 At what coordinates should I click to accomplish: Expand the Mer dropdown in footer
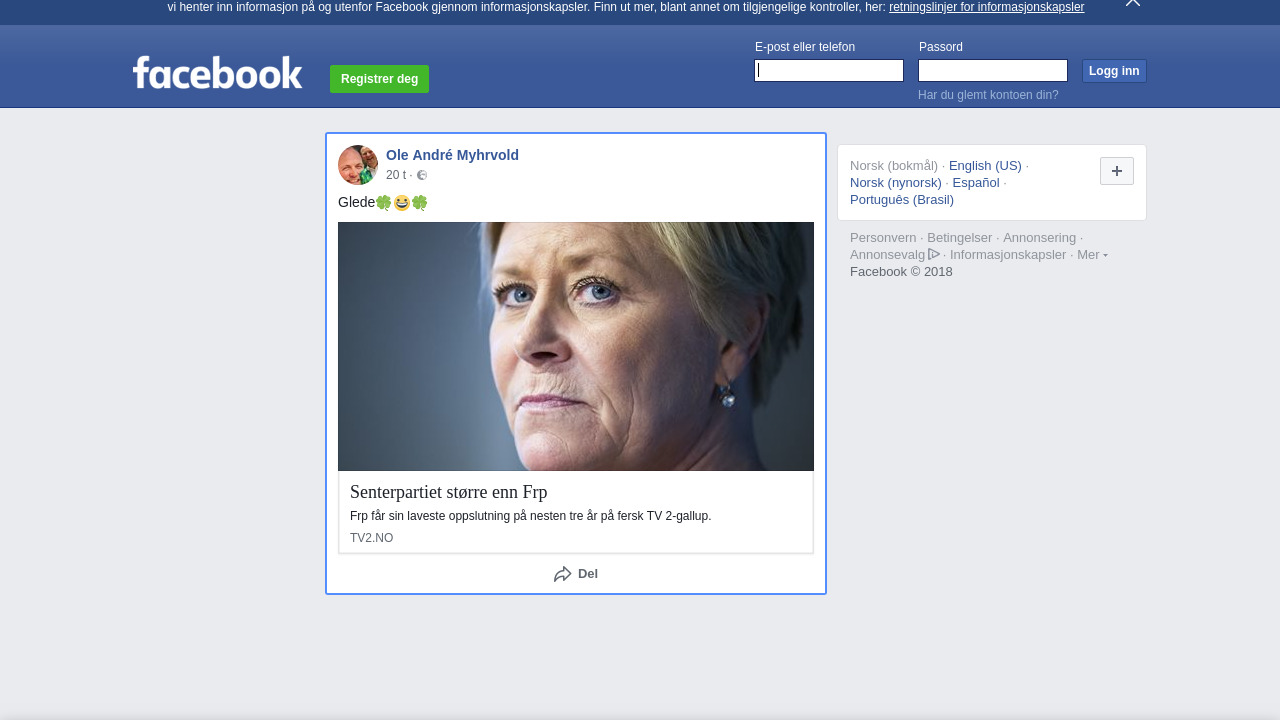click(1092, 255)
